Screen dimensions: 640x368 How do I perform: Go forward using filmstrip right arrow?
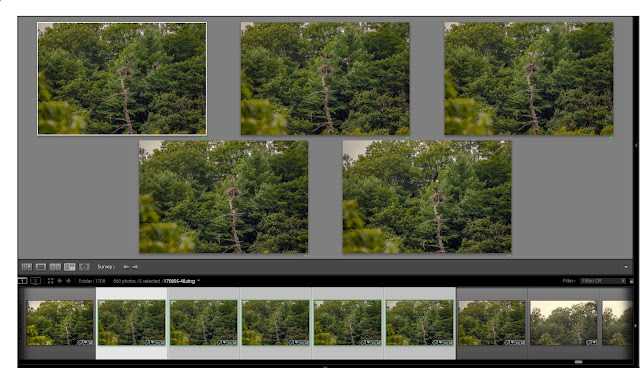pyautogui.click(x=68, y=281)
